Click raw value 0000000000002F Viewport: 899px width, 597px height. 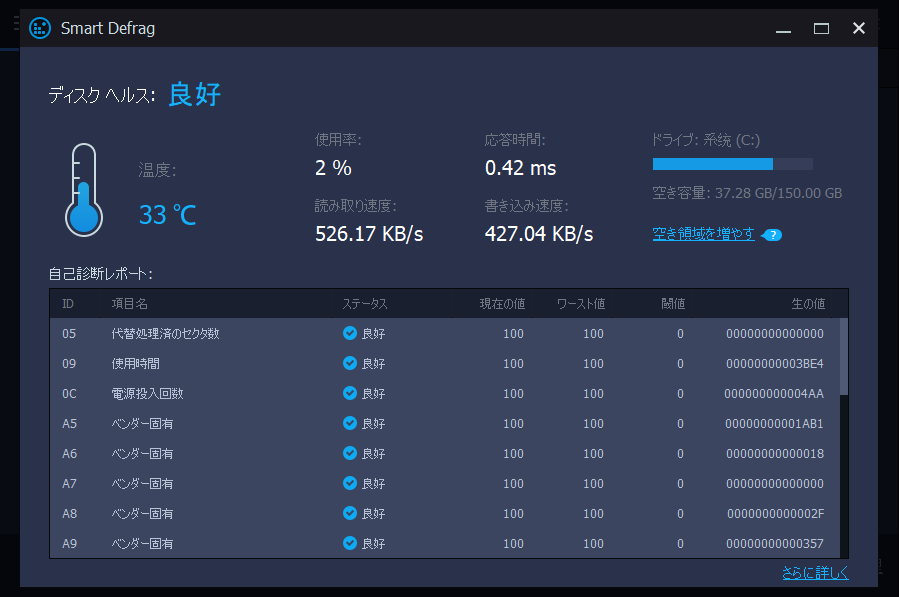coord(775,514)
